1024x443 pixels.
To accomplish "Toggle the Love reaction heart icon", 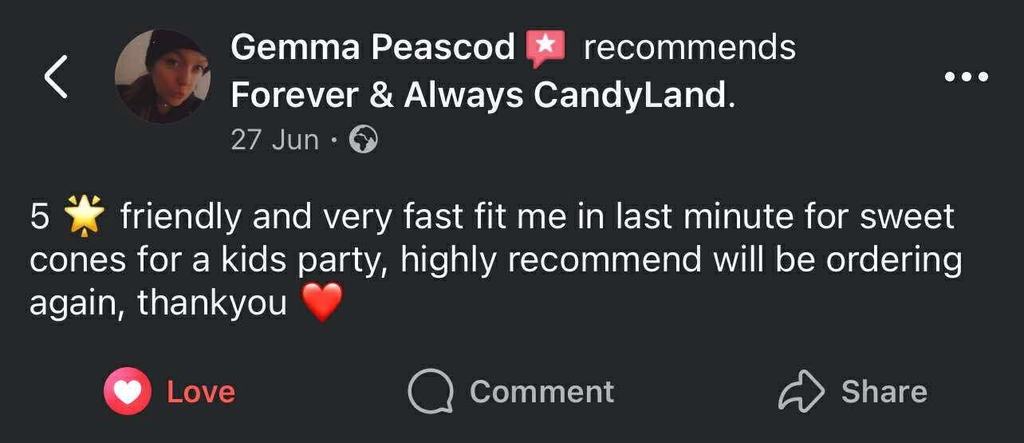I will coord(128,392).
